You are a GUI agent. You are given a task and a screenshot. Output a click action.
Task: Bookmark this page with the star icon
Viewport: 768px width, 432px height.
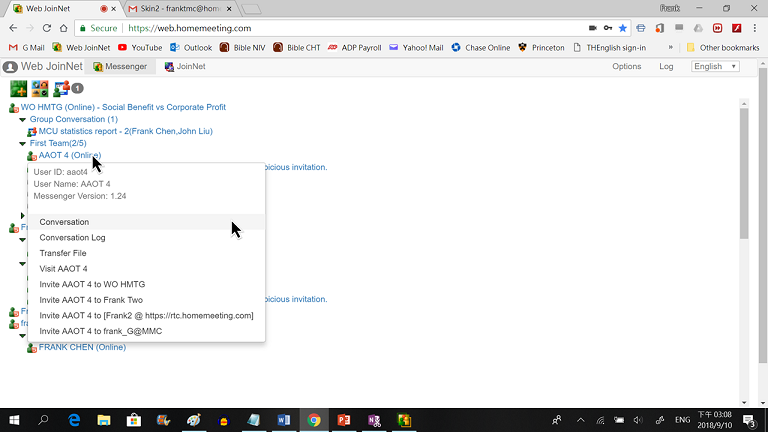624,29
